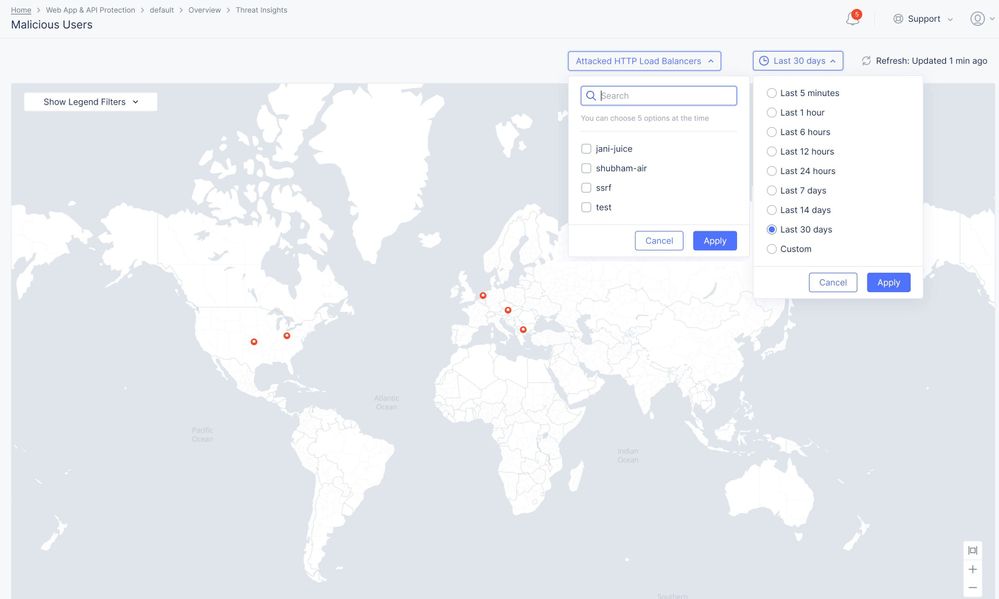This screenshot has height=599, width=999.
Task: Zoom in on the map
Action: click(x=972, y=569)
